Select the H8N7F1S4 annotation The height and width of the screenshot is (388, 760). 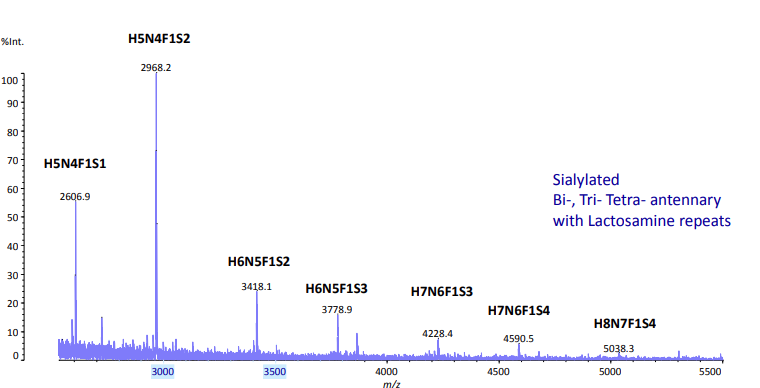[x=625, y=324]
